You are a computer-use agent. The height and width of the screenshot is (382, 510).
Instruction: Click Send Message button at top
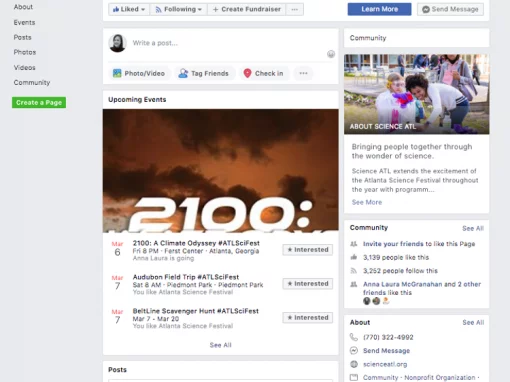tap(450, 9)
